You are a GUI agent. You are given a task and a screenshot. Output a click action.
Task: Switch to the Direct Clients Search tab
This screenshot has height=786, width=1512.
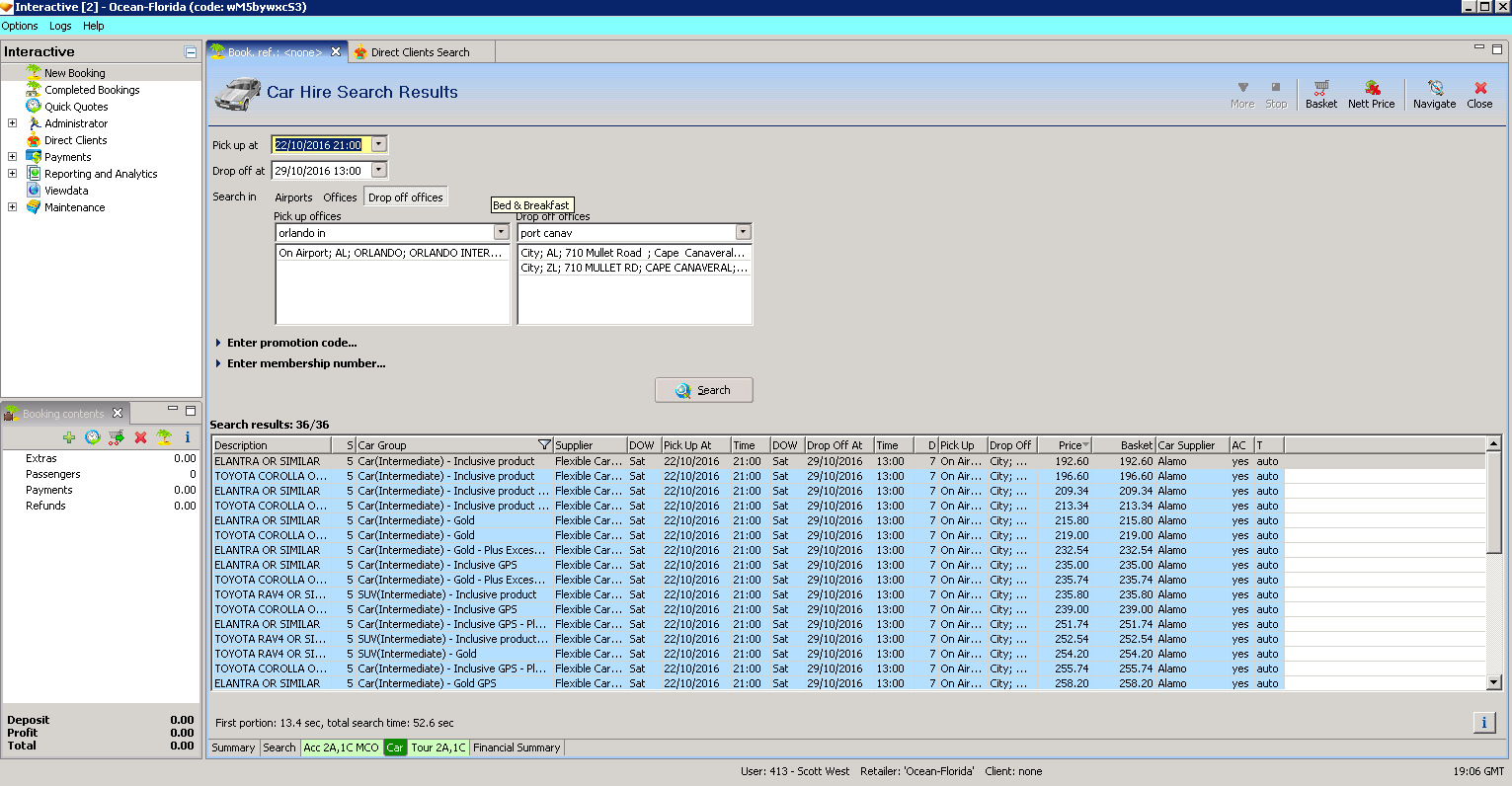pyautogui.click(x=420, y=52)
